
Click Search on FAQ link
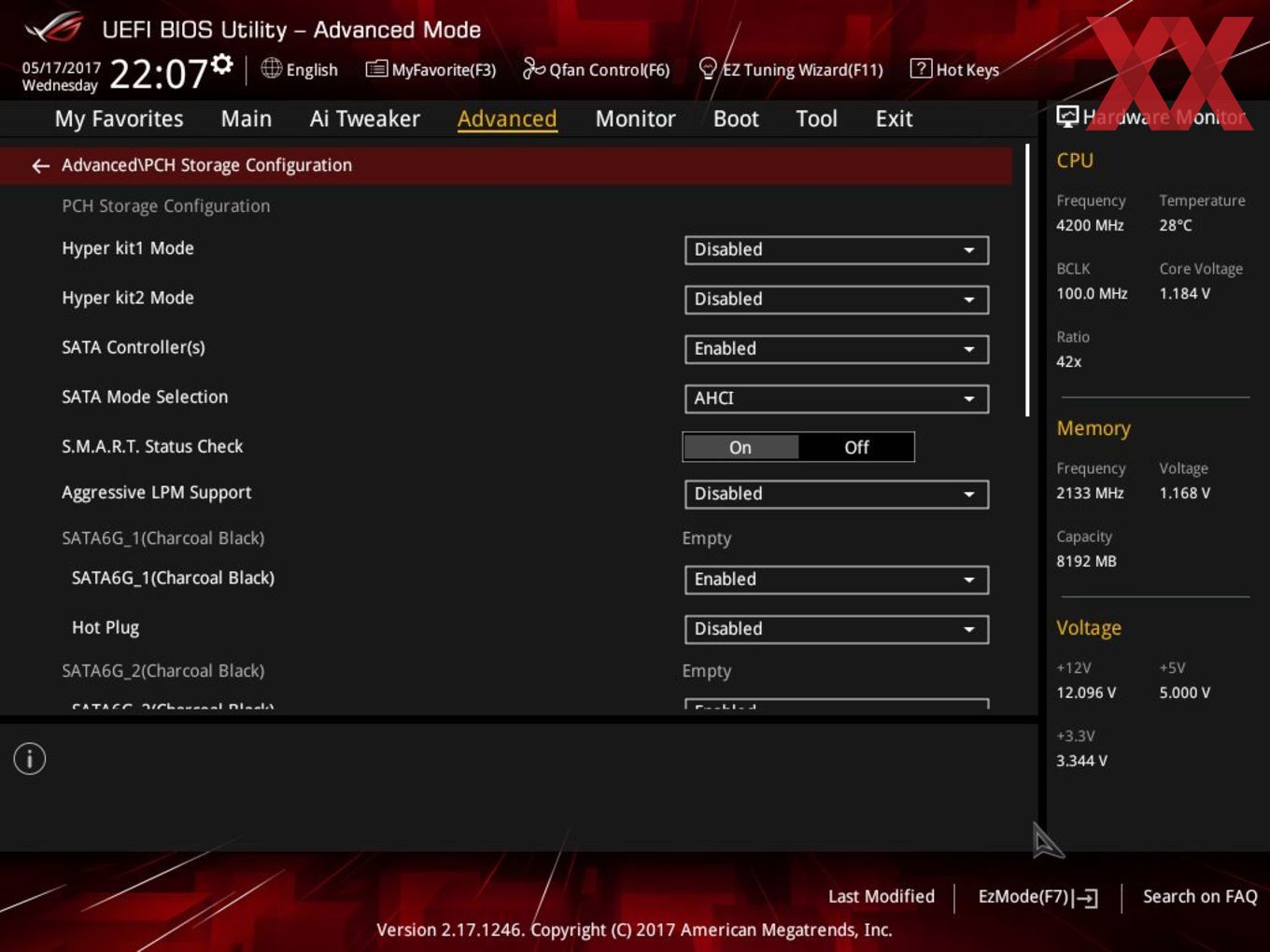tap(1200, 896)
